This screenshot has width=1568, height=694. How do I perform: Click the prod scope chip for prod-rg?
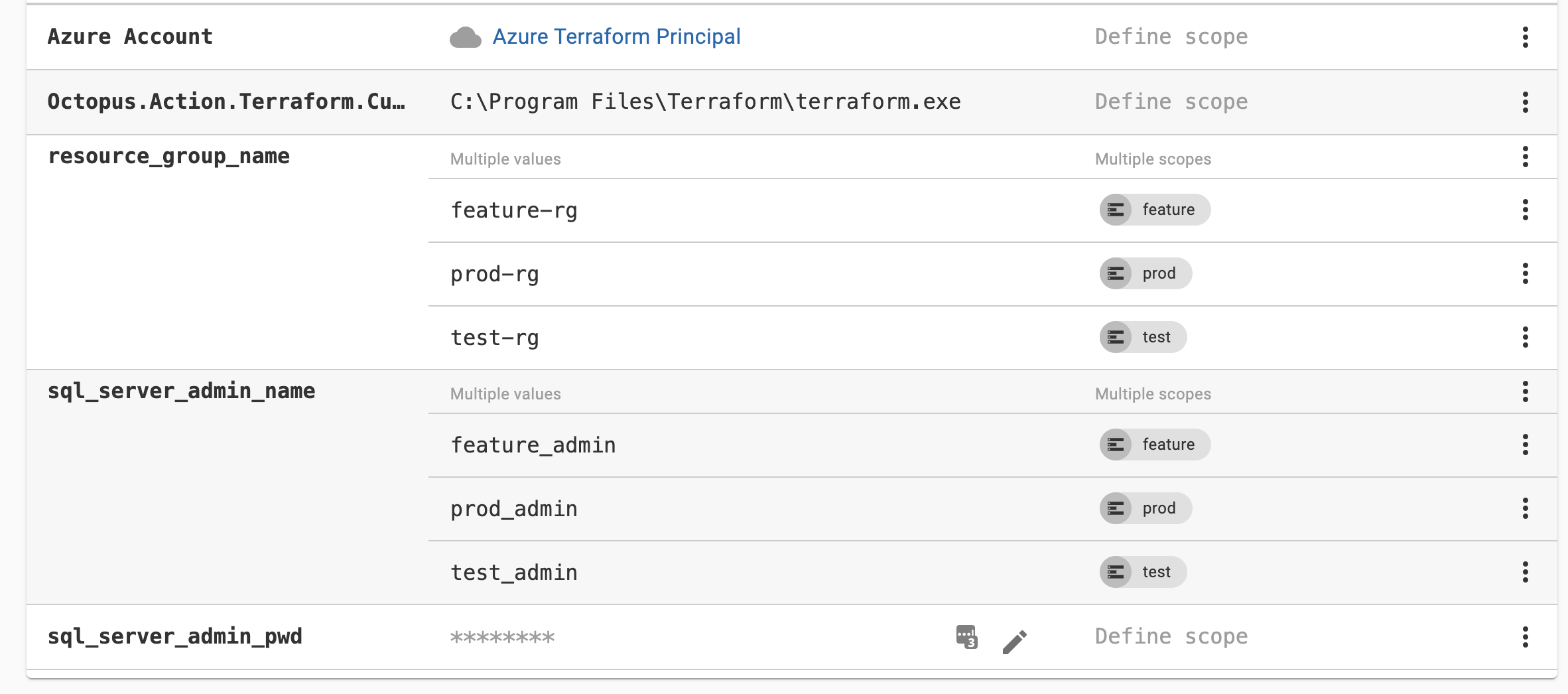[x=1145, y=273]
